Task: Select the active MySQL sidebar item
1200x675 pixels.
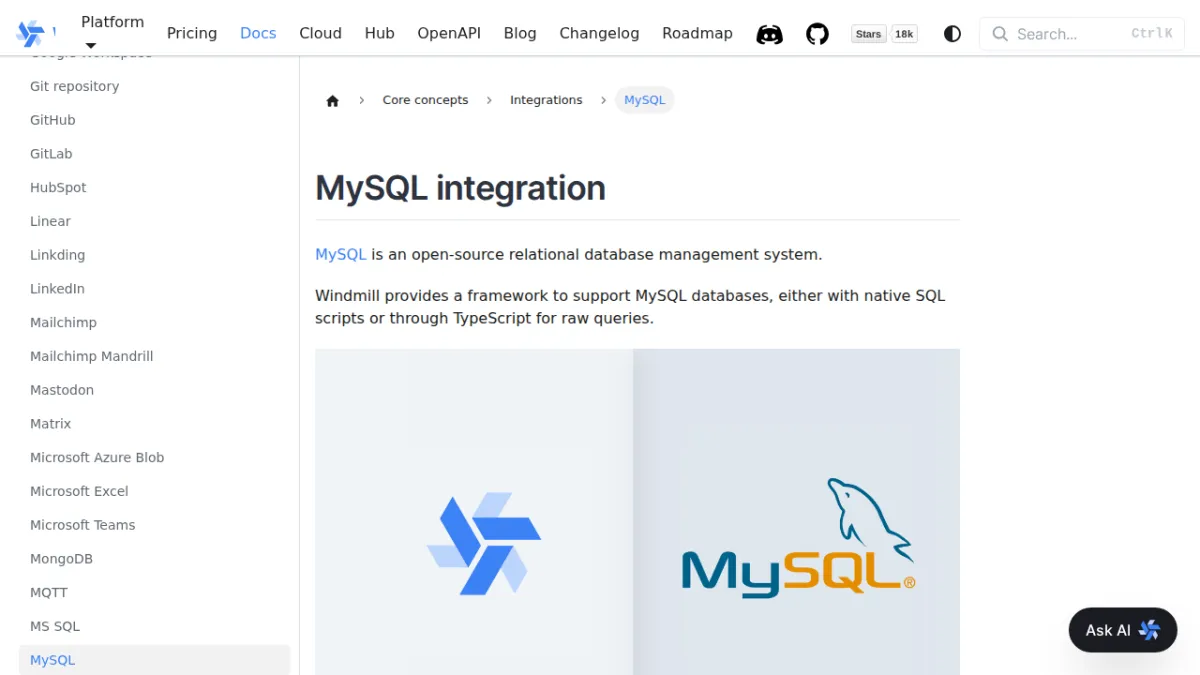Action: [x=155, y=660]
